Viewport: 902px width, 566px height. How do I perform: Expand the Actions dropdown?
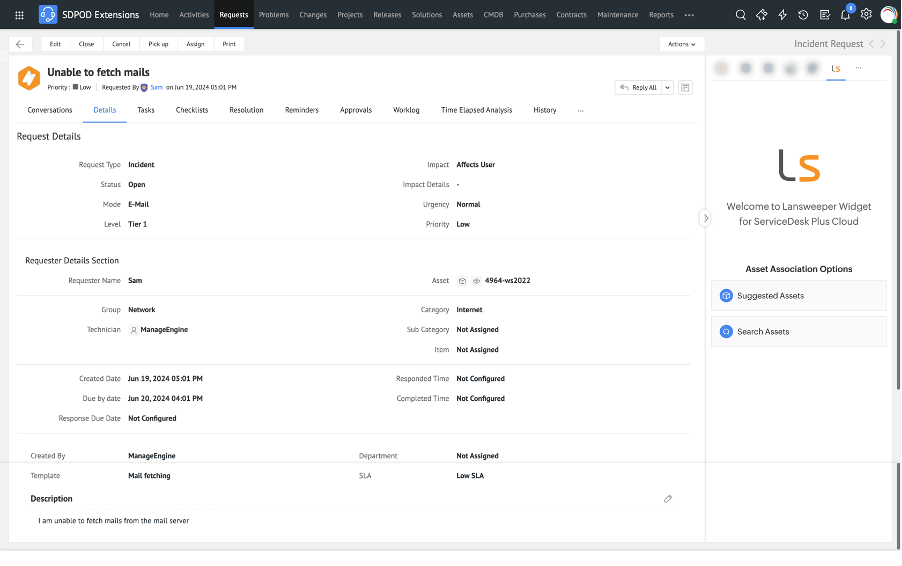point(682,44)
